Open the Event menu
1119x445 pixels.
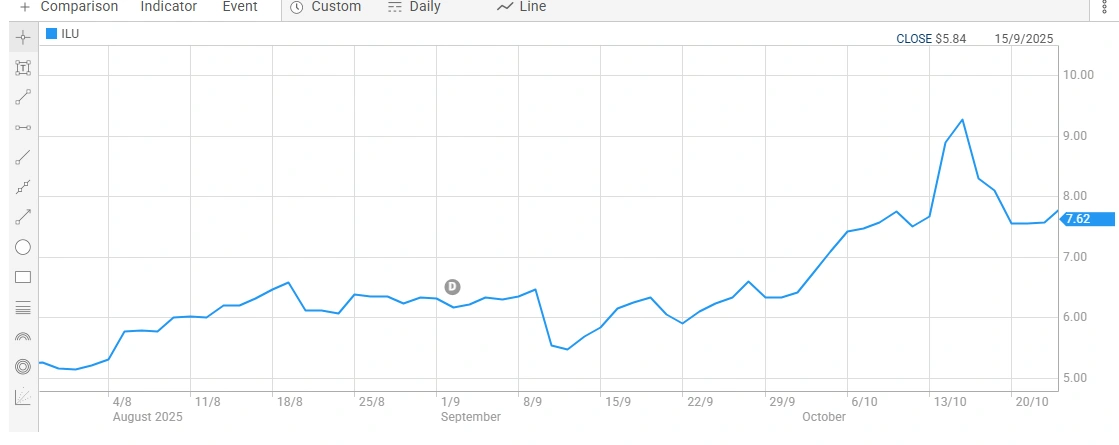tap(240, 7)
